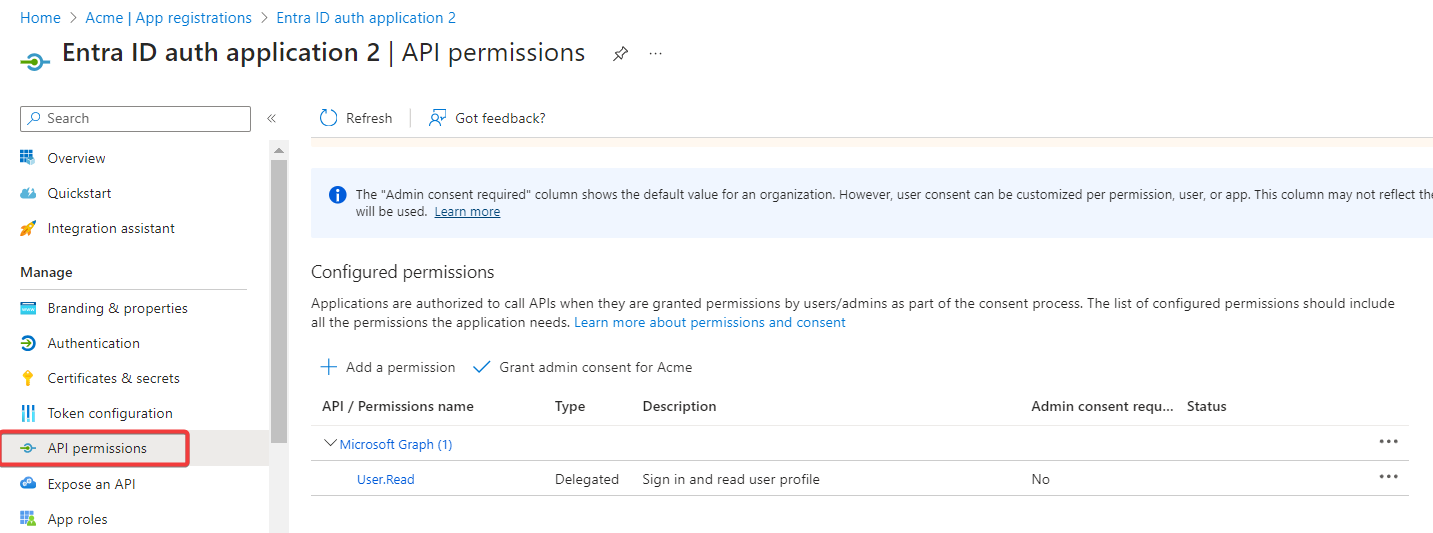Collapse the sidebar with double chevron
1433x533 pixels.
[x=271, y=118]
